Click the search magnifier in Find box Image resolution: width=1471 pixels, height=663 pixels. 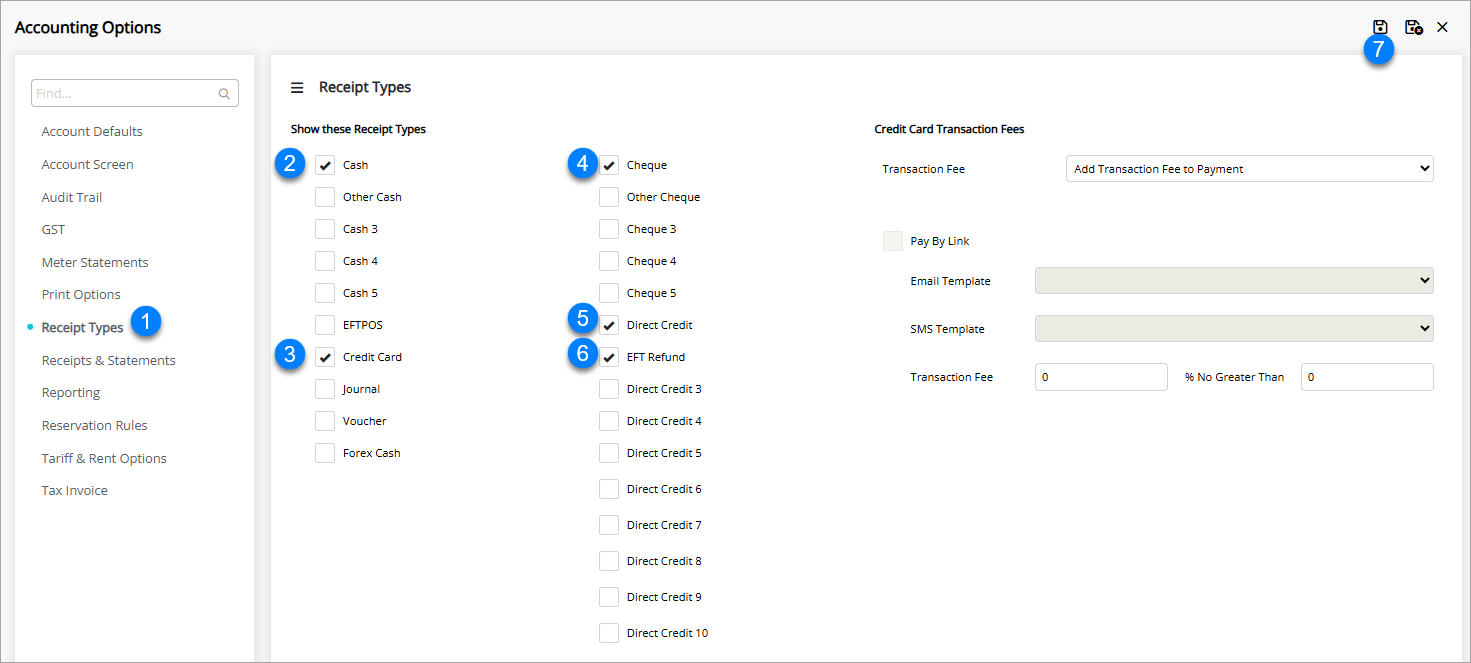point(224,94)
